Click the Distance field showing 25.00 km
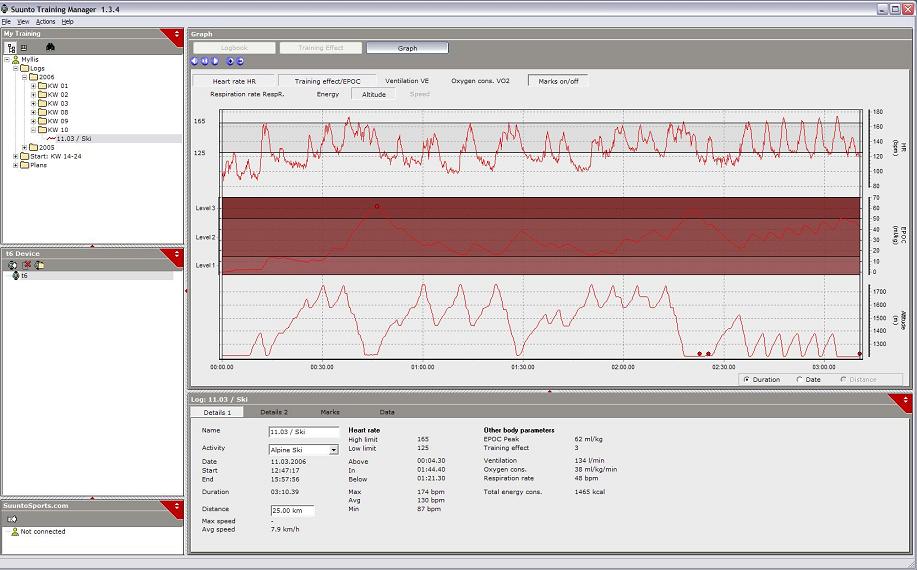Viewport: 917px width, 570px height. pyautogui.click(x=291, y=511)
